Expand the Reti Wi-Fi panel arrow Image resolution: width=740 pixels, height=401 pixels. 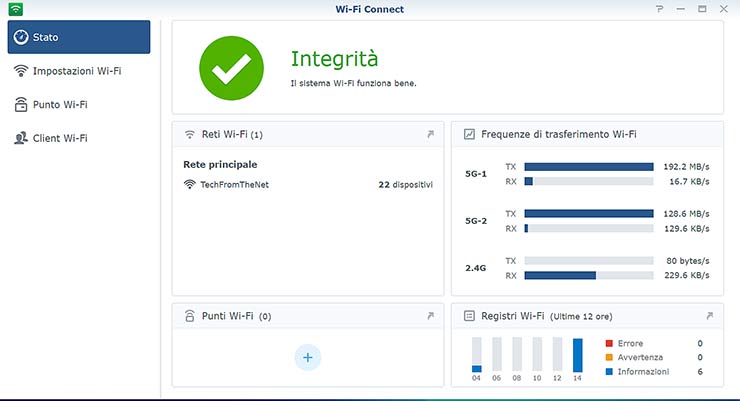point(430,134)
